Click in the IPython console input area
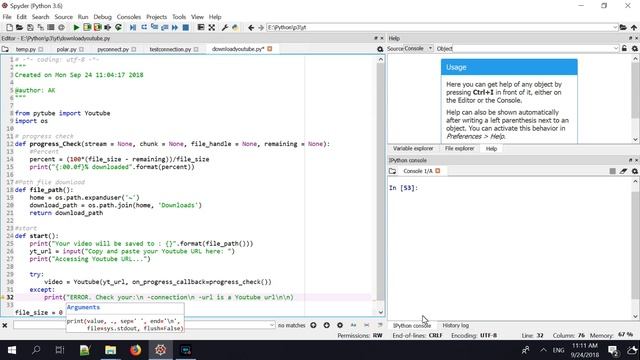Image resolution: width=640 pixels, height=360 pixels. tap(509, 248)
